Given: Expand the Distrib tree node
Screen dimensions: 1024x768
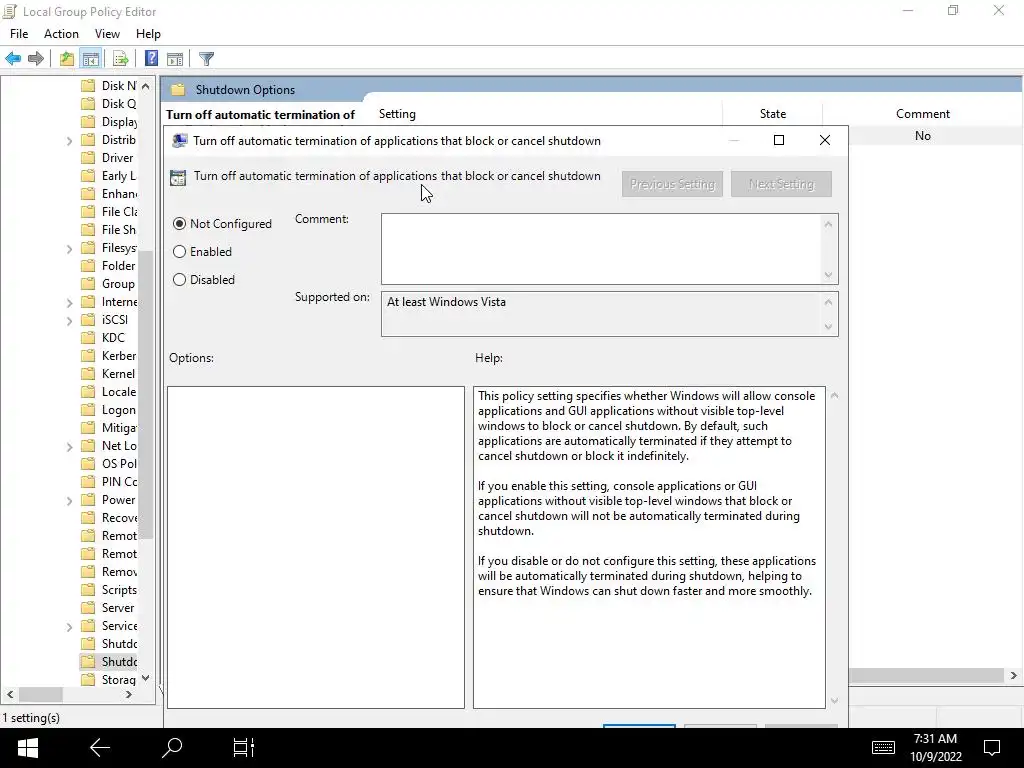Looking at the screenshot, I should tap(69, 140).
